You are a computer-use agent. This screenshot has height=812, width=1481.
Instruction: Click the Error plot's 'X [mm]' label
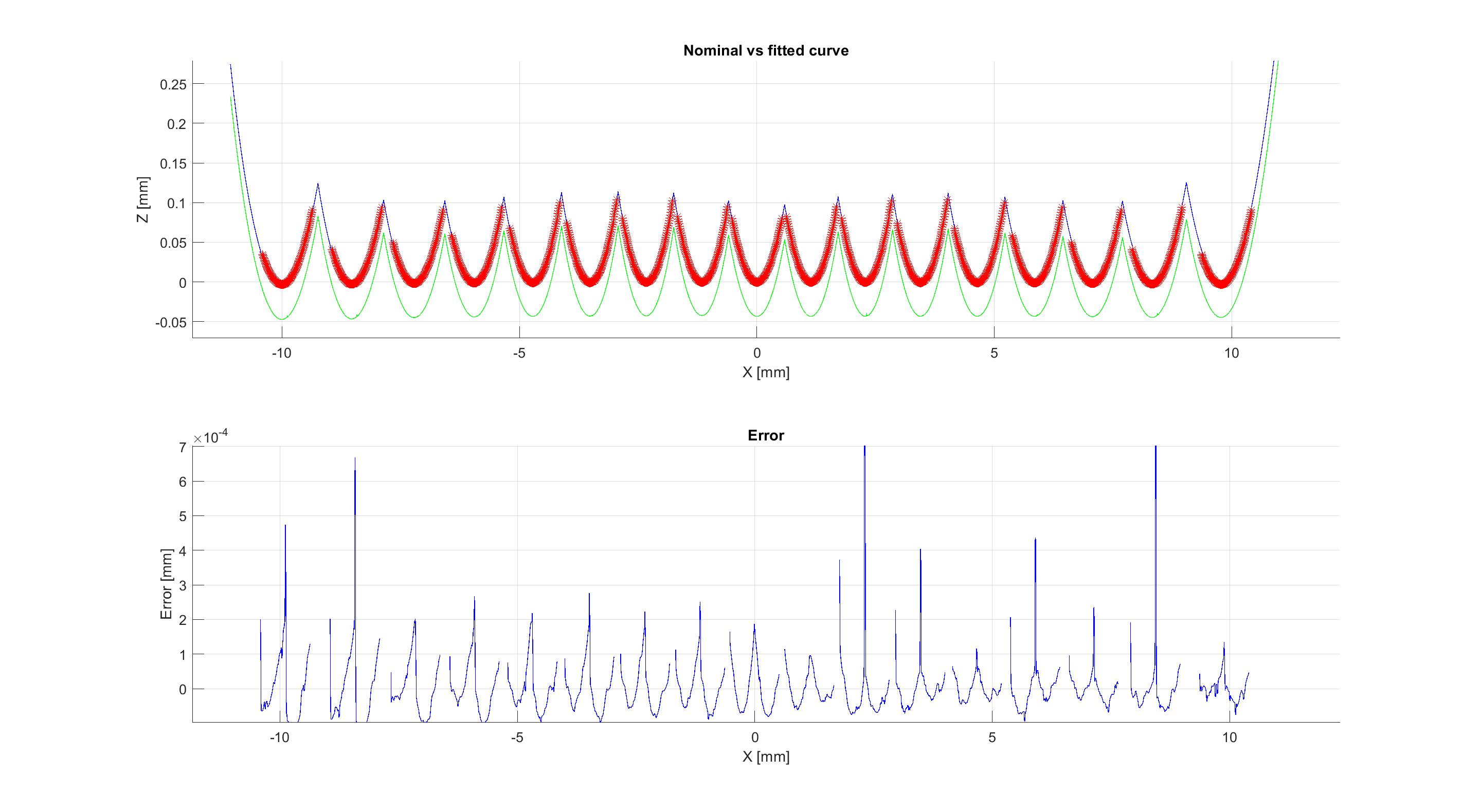766,757
